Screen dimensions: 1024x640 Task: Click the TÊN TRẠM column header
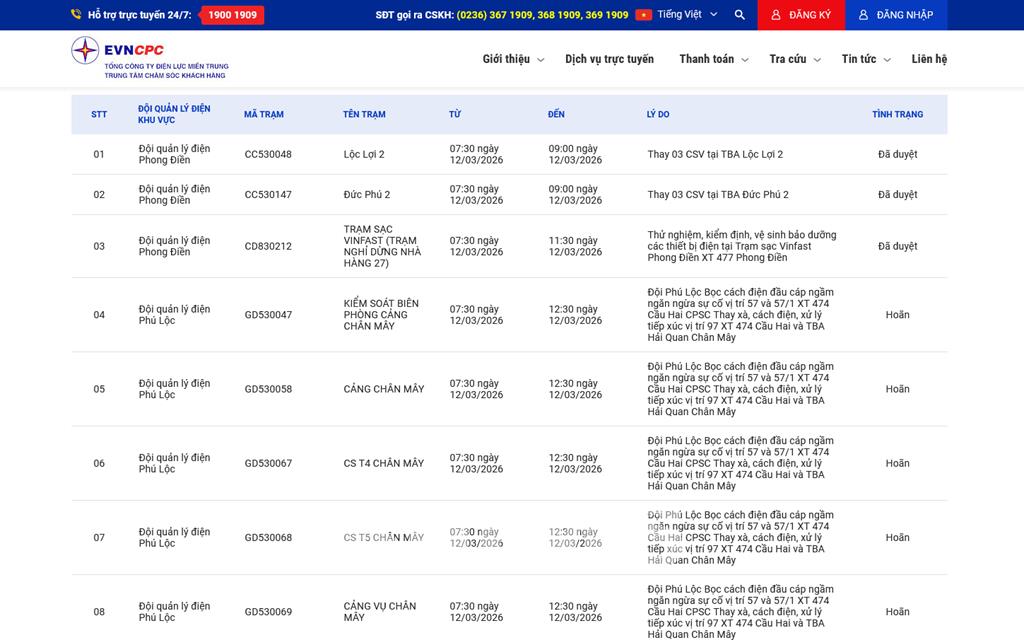pyautogui.click(x=364, y=114)
